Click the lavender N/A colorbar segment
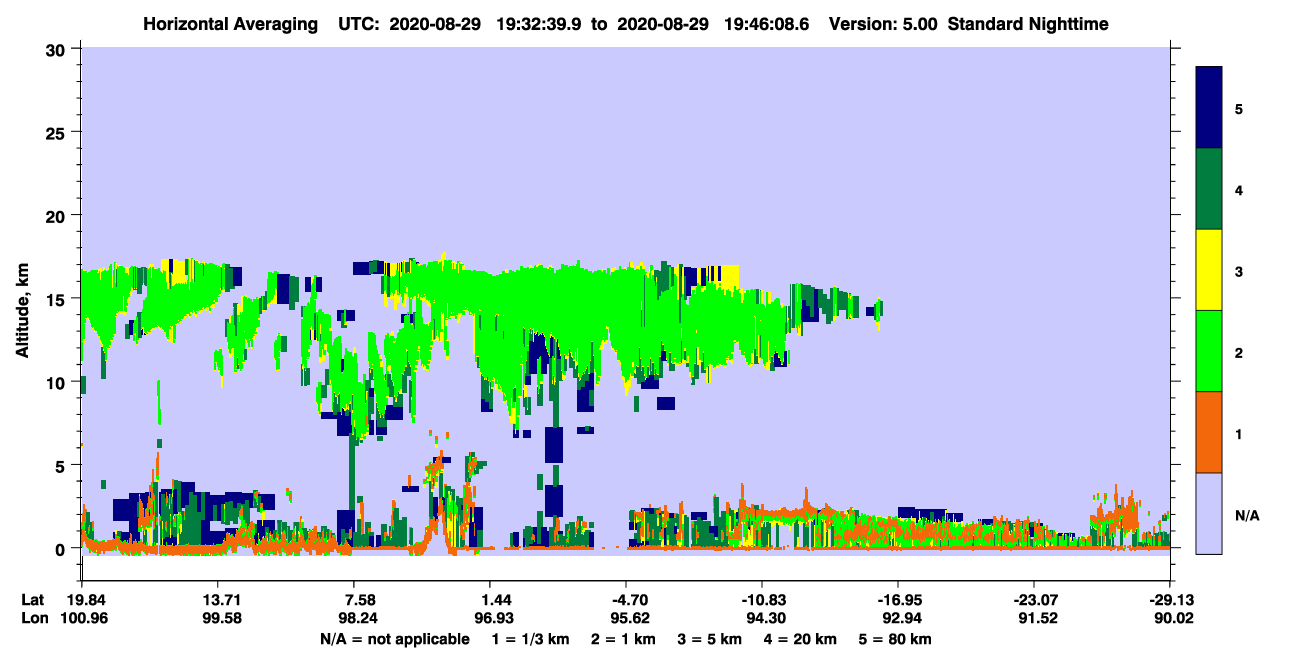 [x=1209, y=512]
